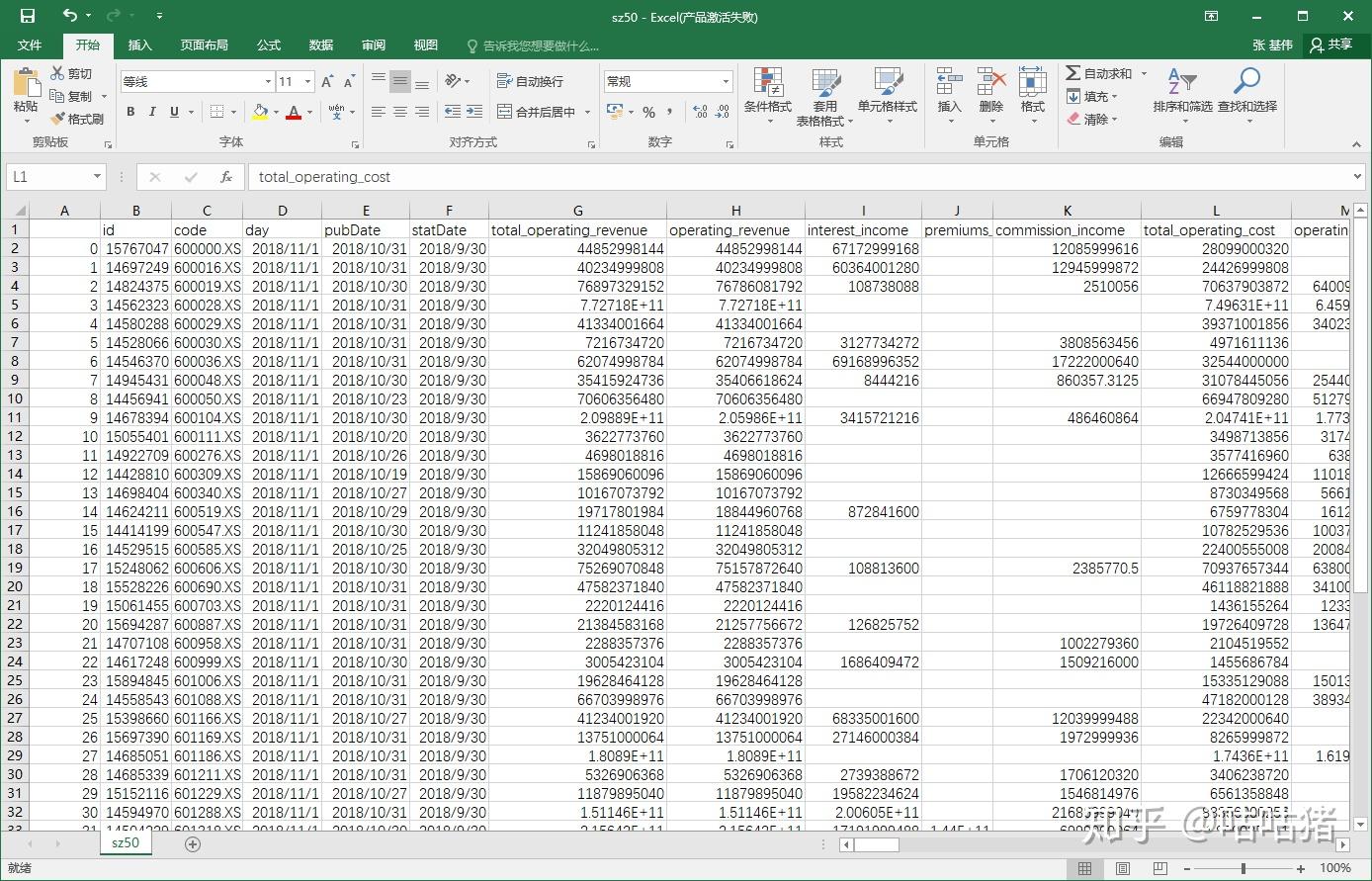Switch to the Data (数据) tab
Viewport: 1372px width, 881px height.
click(x=321, y=45)
